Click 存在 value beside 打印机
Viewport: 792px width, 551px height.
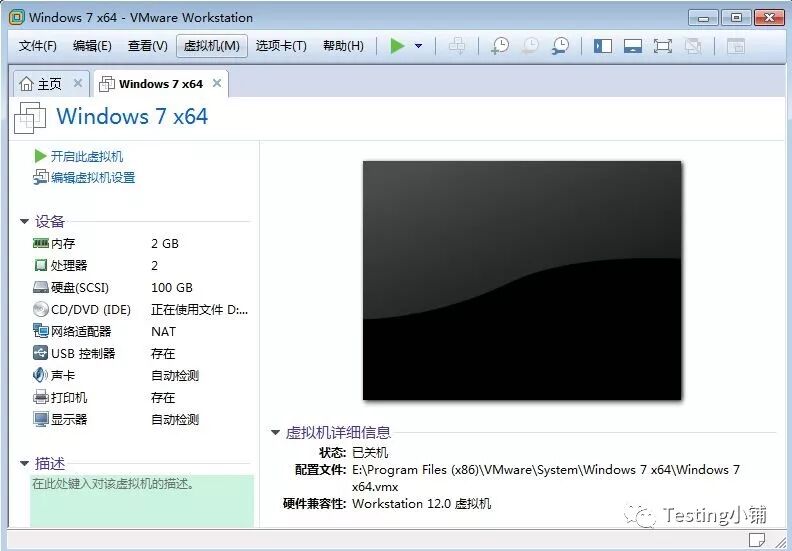[x=163, y=397]
